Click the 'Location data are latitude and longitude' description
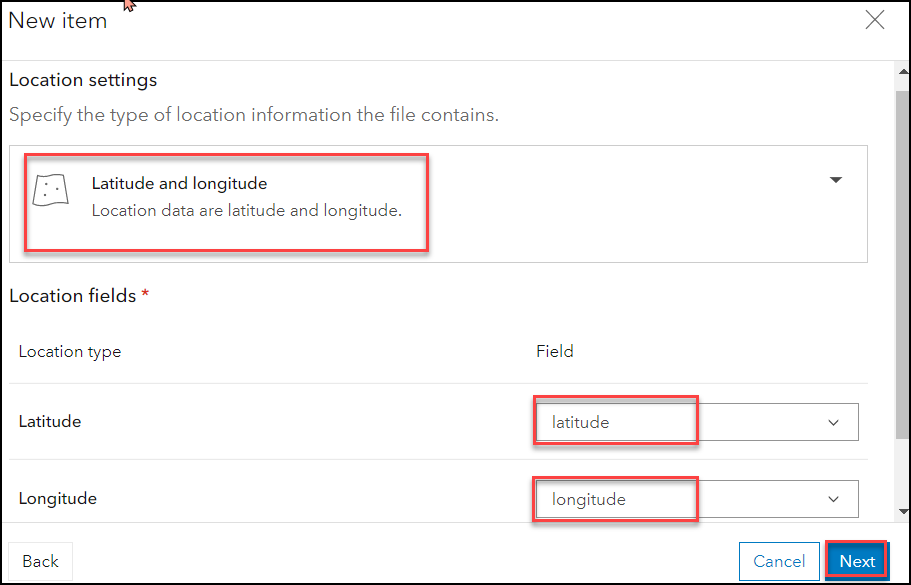 246,211
